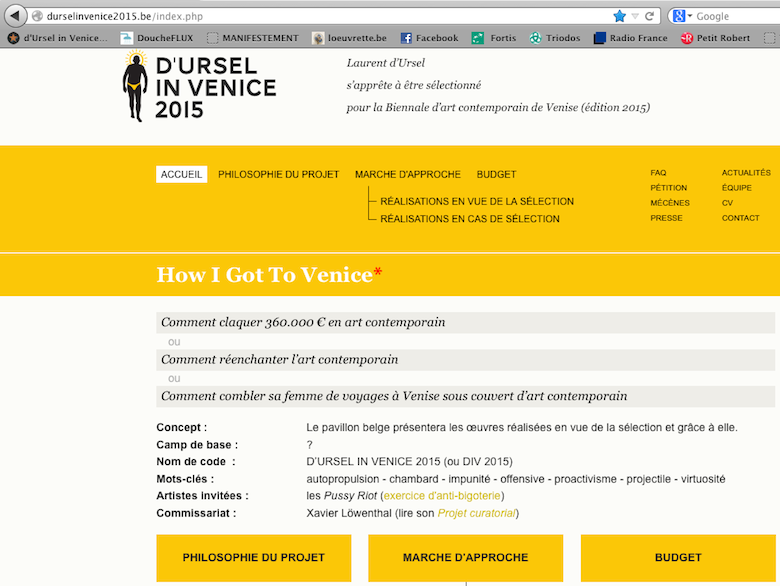
Task: Click the PHILOSOPHIE DU PROJET yellow button
Action: (x=254, y=558)
